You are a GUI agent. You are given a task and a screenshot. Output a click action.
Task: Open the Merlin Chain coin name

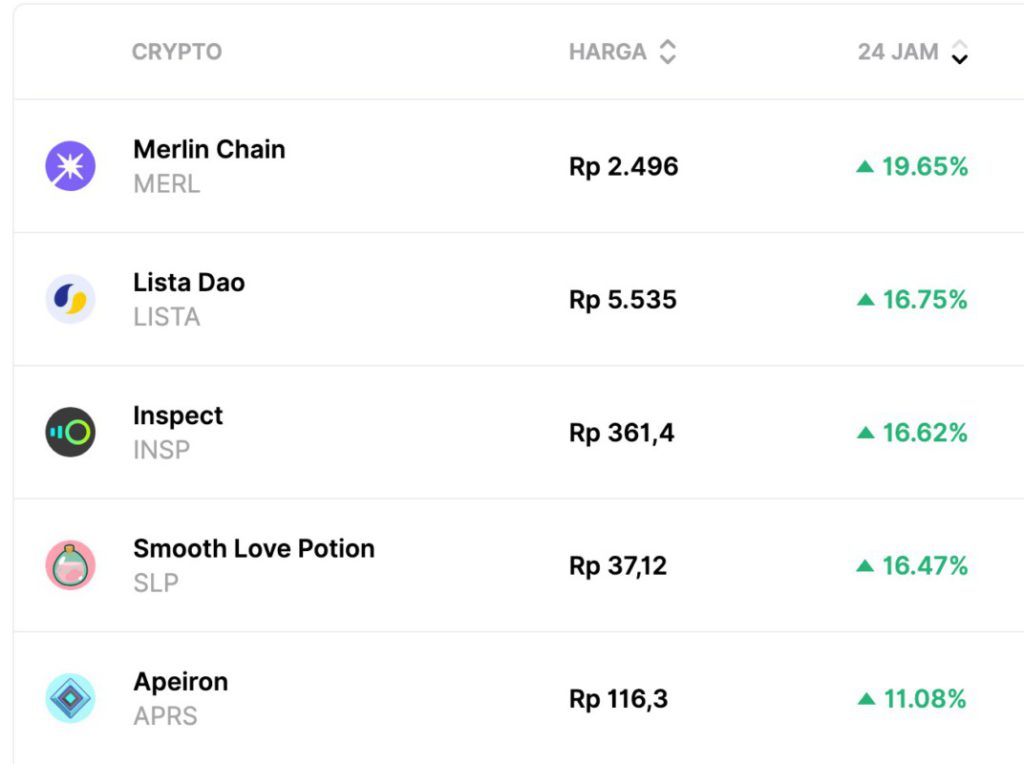209,150
